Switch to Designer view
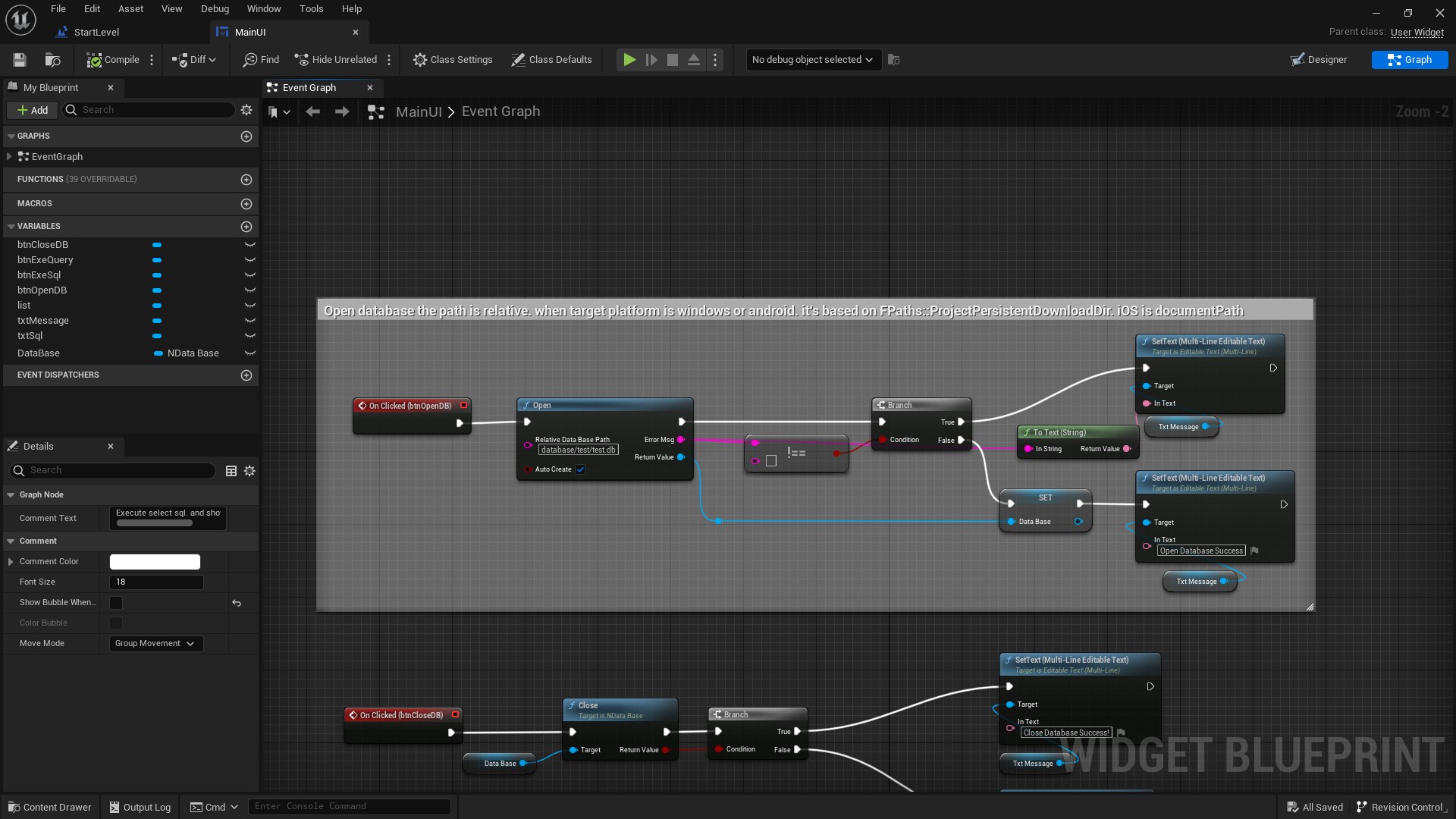The image size is (1456, 819). pyautogui.click(x=1319, y=60)
